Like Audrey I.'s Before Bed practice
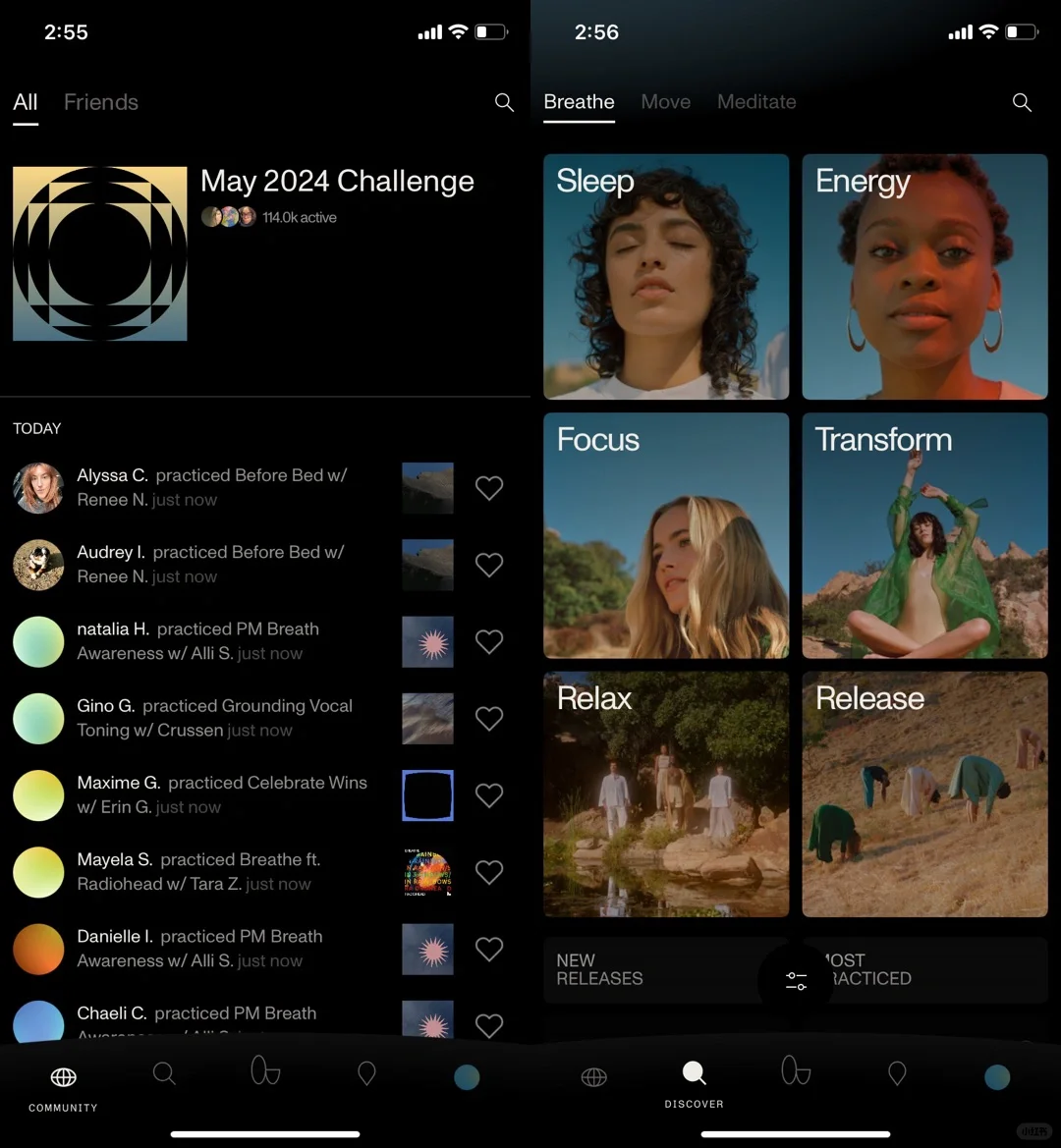The image size is (1061, 1148). [489, 565]
